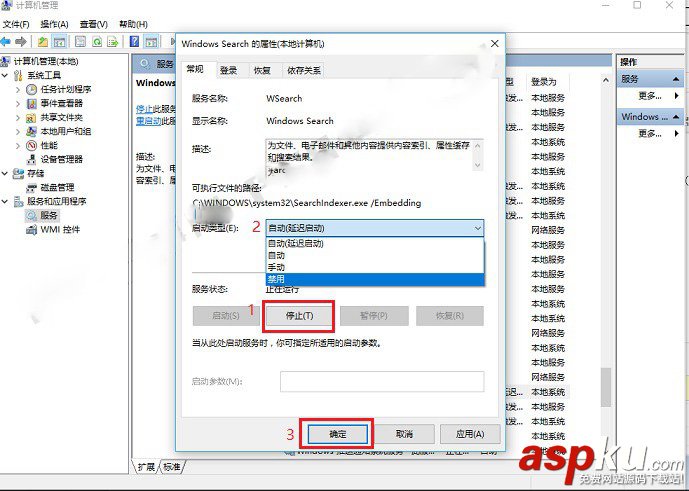Switch to the 标准 view tab
This screenshot has width=689, height=491.
tap(171, 467)
